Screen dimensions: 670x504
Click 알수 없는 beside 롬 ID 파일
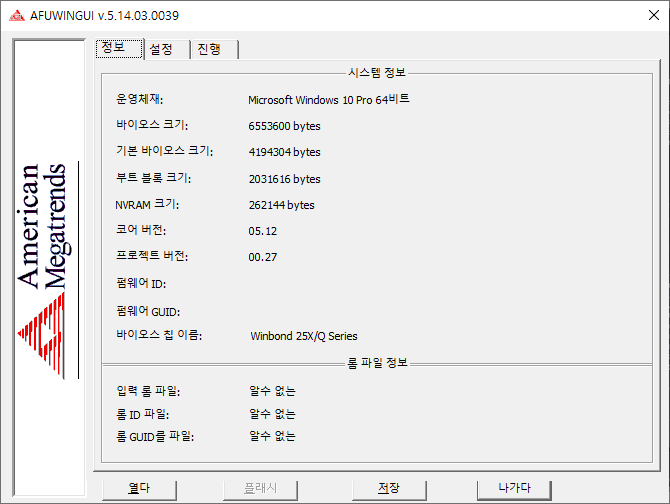[272, 414]
